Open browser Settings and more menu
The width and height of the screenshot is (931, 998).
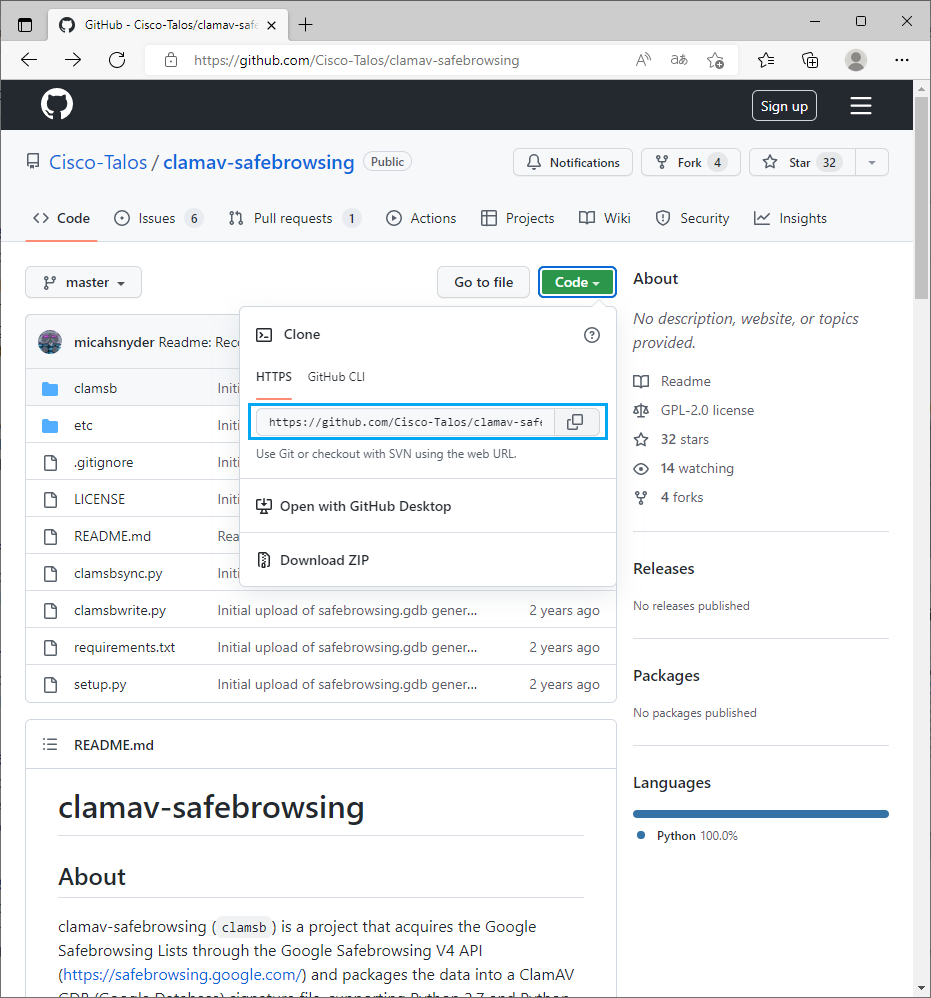pos(902,60)
